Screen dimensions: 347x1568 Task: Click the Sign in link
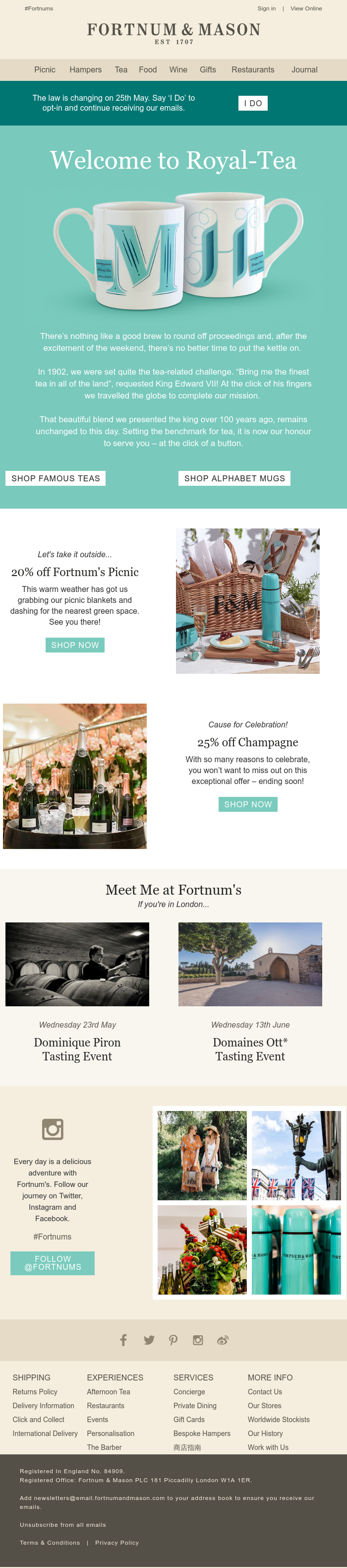(266, 8)
